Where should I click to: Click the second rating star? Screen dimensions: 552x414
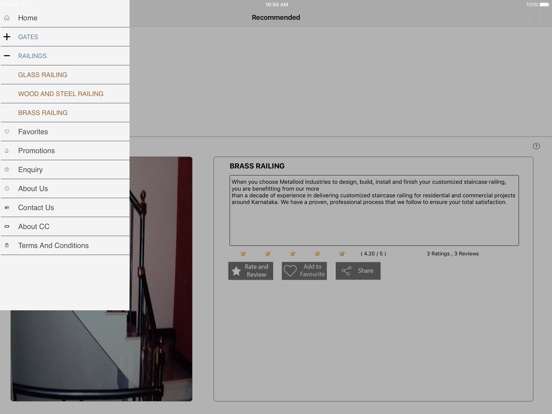[x=268, y=253]
